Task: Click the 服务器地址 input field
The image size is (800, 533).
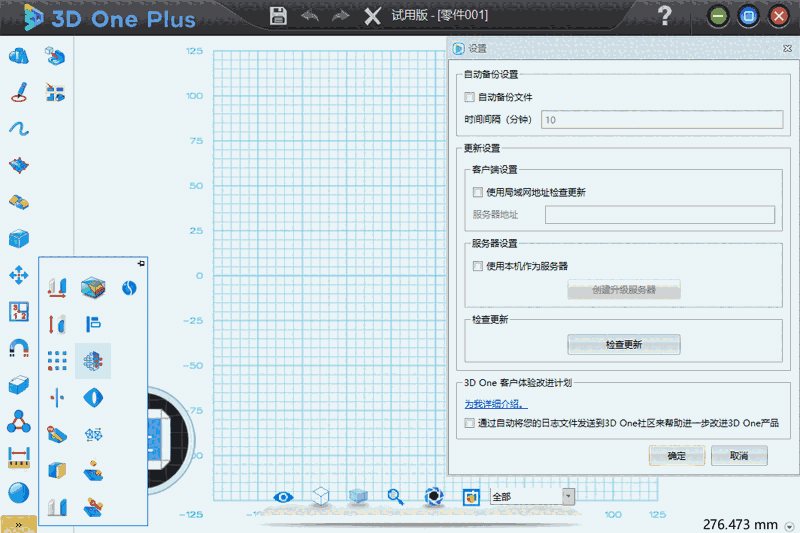Action: coord(660,215)
